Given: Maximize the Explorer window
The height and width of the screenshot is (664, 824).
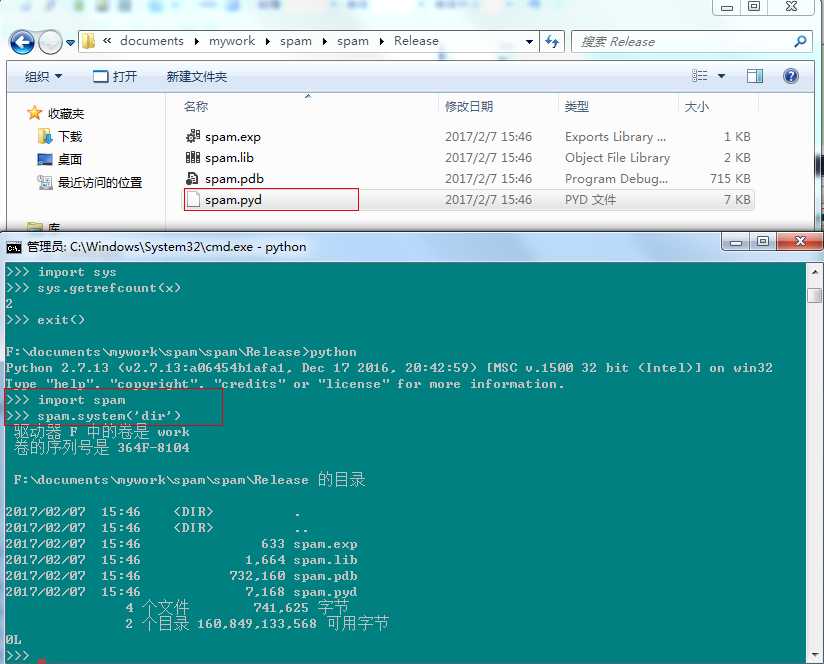Looking at the screenshot, I should pyautogui.click(x=754, y=7).
